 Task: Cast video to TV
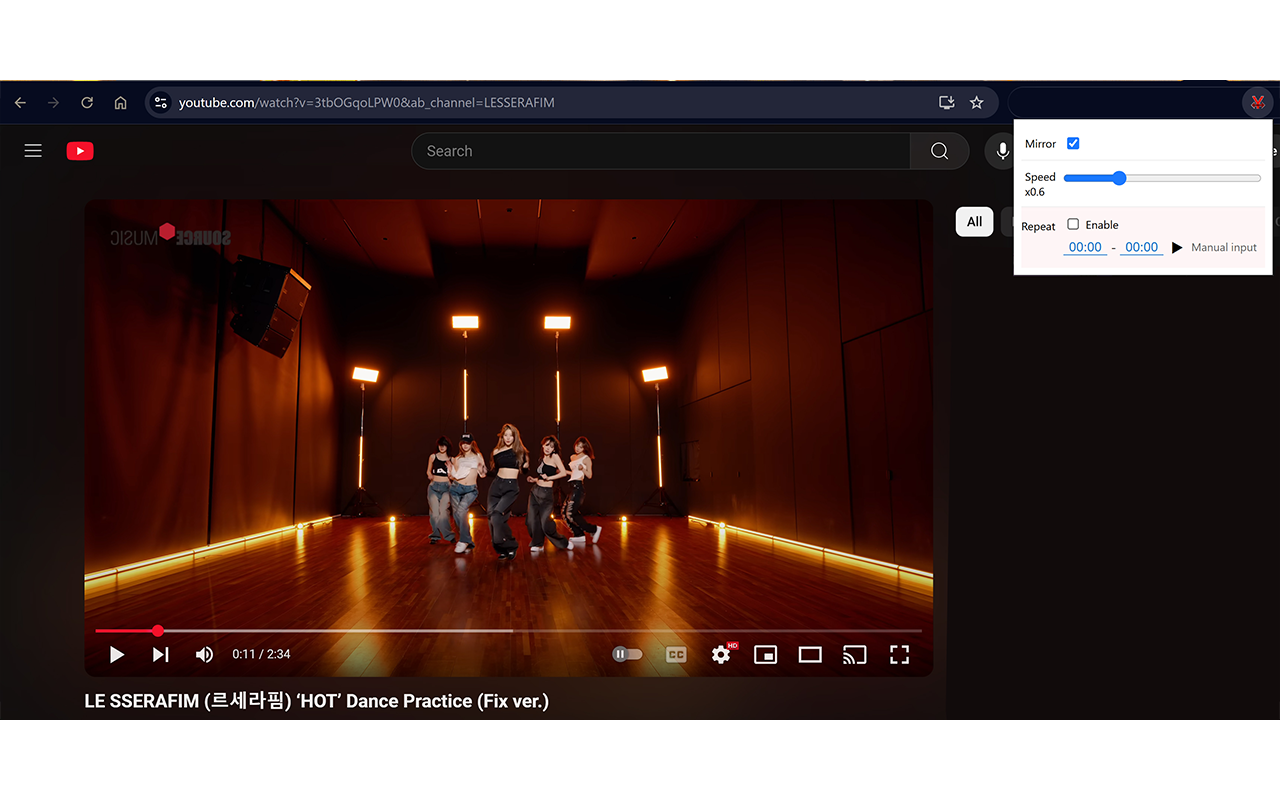click(x=854, y=655)
